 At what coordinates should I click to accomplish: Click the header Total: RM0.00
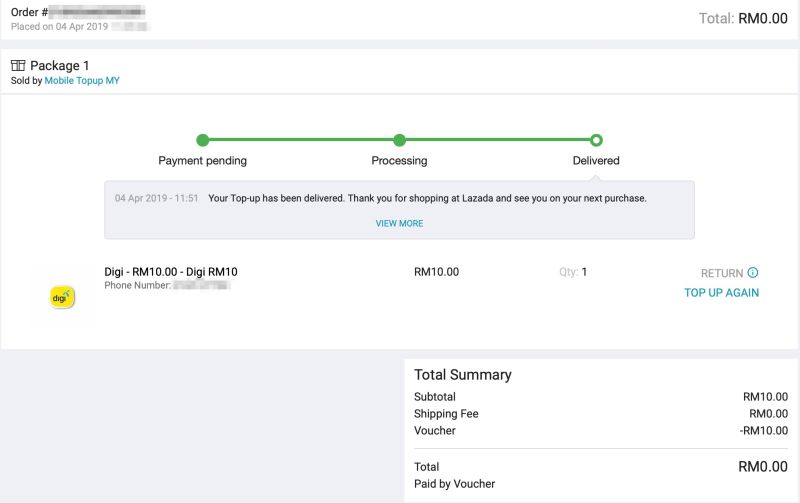click(x=743, y=18)
